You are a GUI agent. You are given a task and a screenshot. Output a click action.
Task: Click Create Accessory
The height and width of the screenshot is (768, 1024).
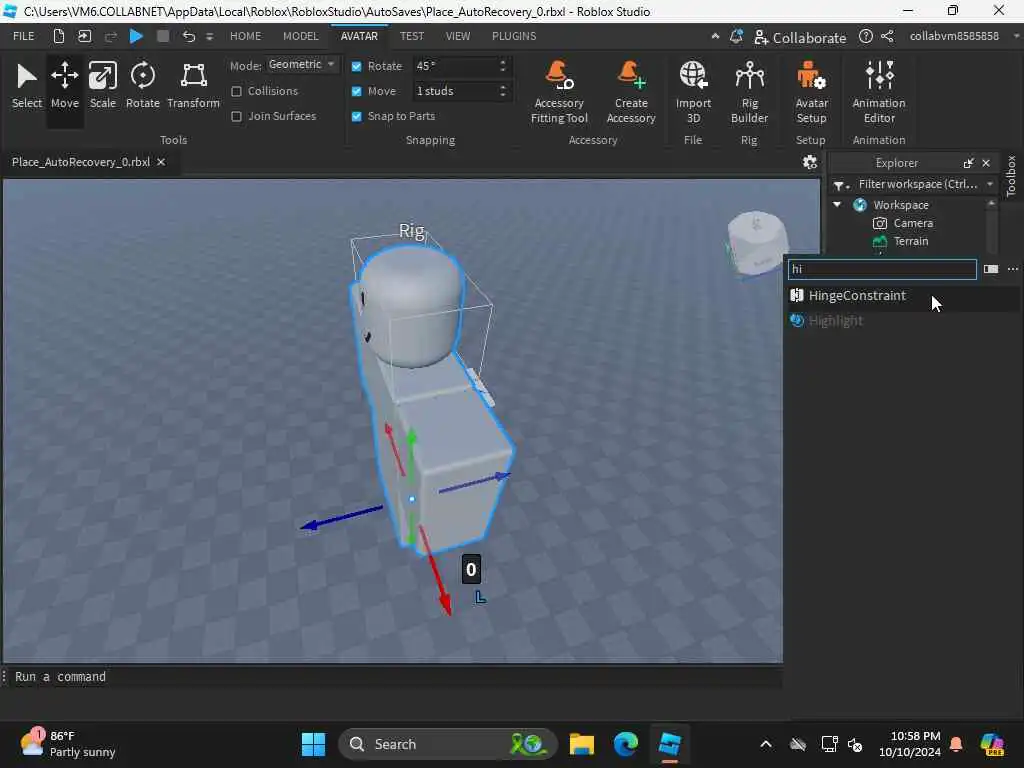coord(631,92)
